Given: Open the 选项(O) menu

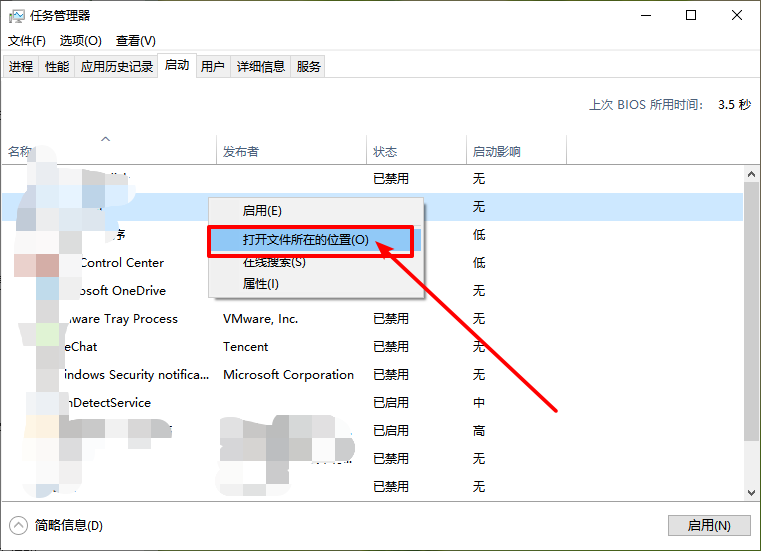Looking at the screenshot, I should click(81, 41).
